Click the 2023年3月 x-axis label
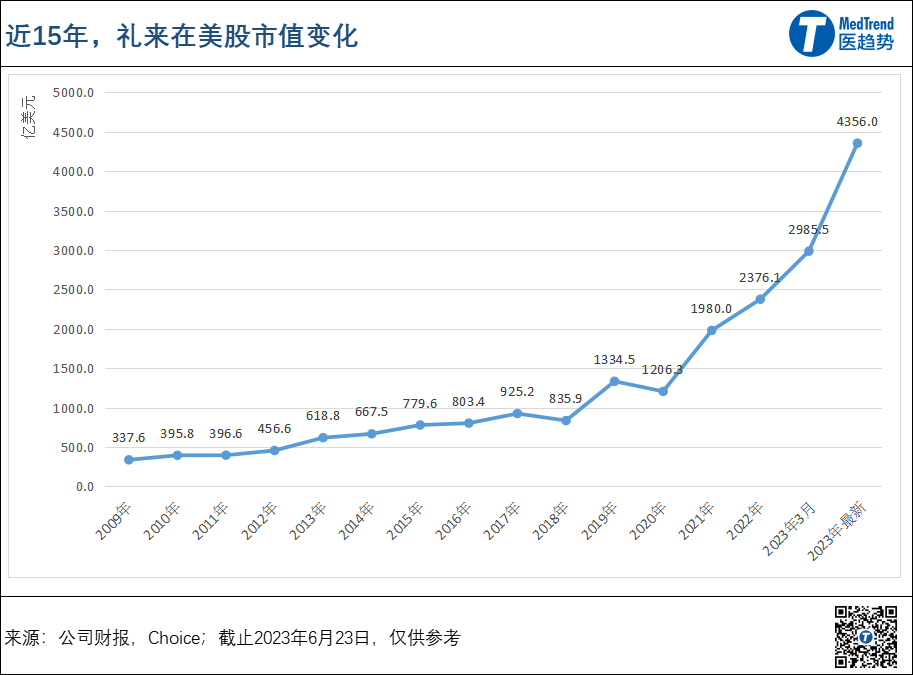Viewport: 913px width, 675px height. pyautogui.click(x=789, y=528)
